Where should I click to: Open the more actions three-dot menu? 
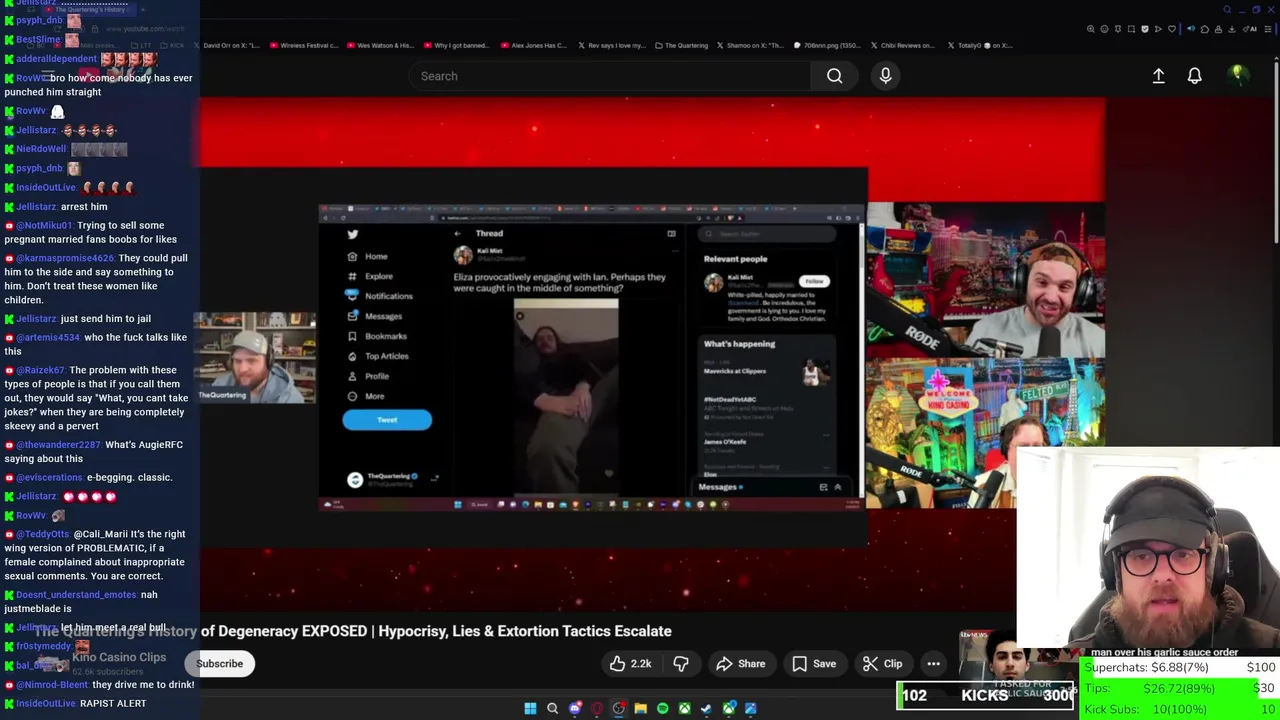(933, 664)
